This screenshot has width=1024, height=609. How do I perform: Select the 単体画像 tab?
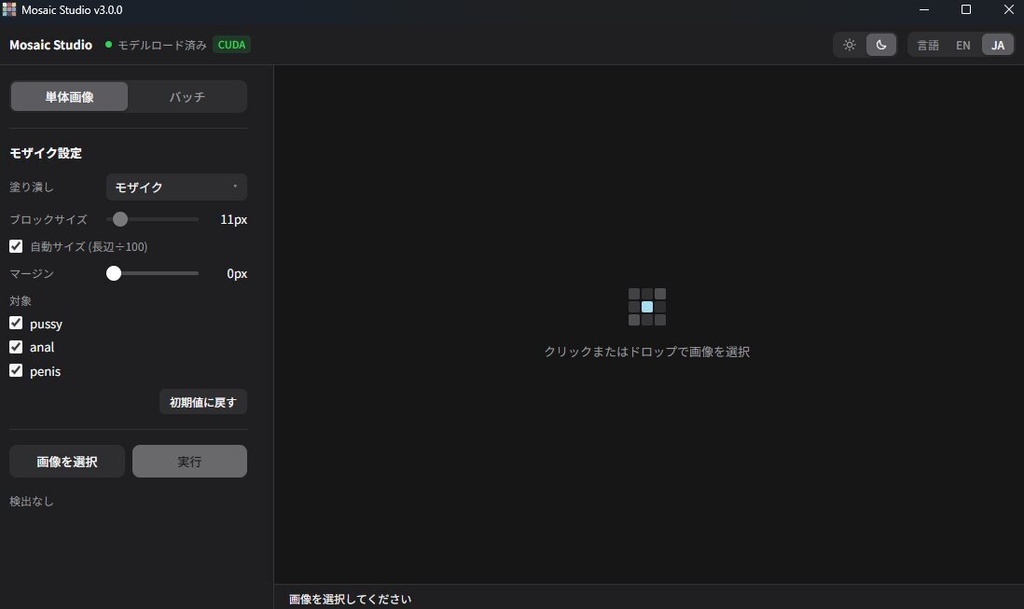pos(69,97)
